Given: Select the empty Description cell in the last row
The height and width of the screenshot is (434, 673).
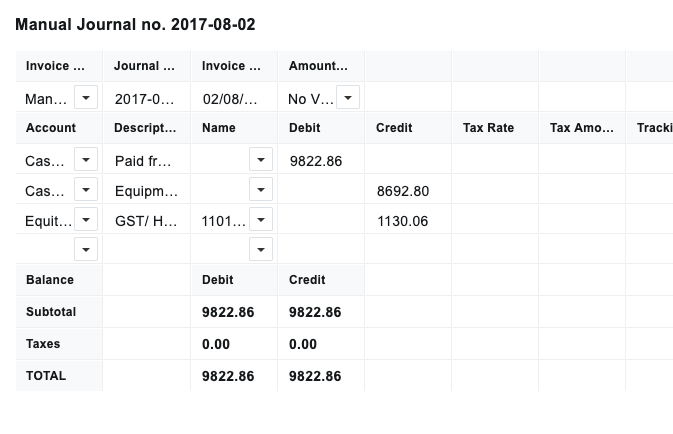Looking at the screenshot, I should 147,249.
